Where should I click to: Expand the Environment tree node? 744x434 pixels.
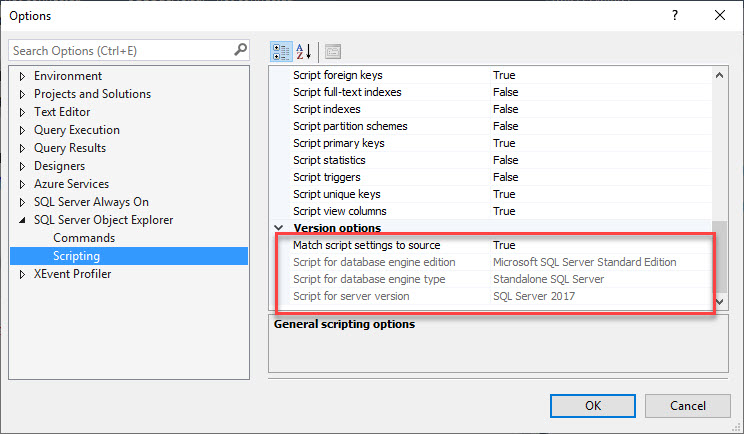coord(22,76)
